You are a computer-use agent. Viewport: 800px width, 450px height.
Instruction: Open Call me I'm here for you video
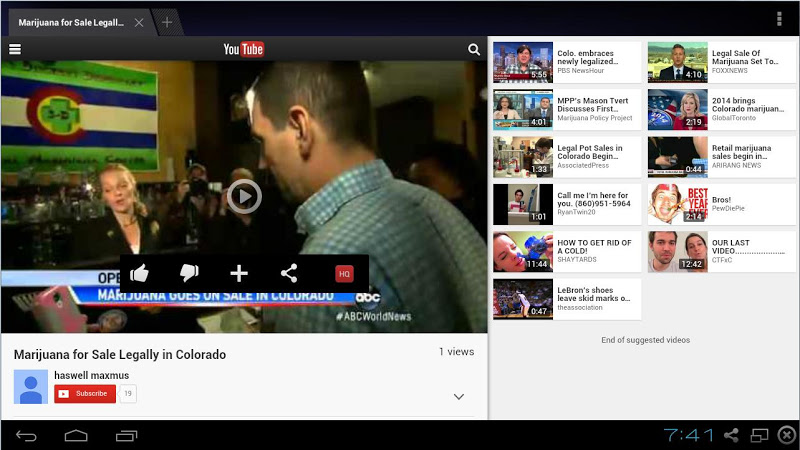(x=567, y=205)
